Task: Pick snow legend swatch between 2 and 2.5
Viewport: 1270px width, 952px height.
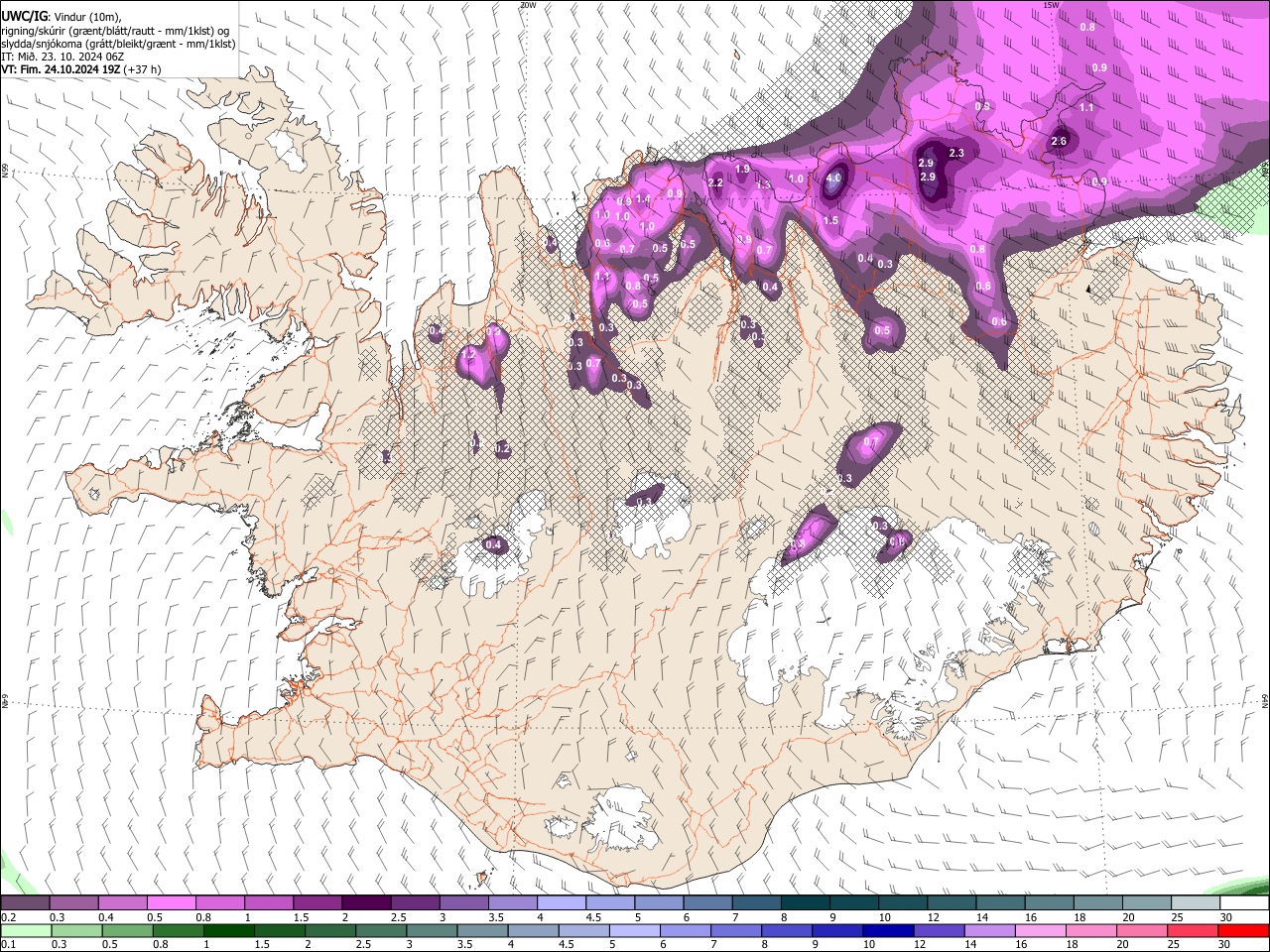Action: point(366,903)
